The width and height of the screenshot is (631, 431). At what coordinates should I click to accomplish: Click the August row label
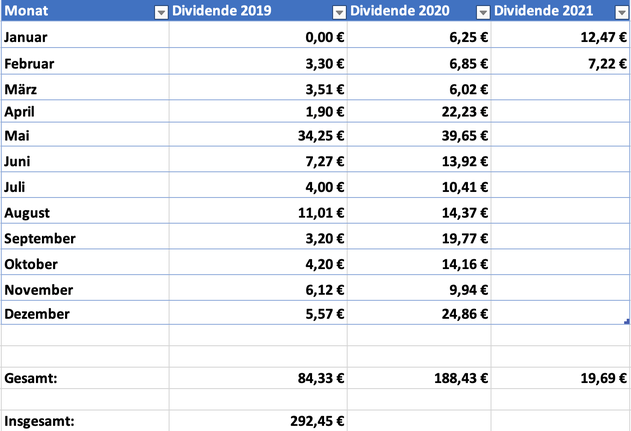27,213
